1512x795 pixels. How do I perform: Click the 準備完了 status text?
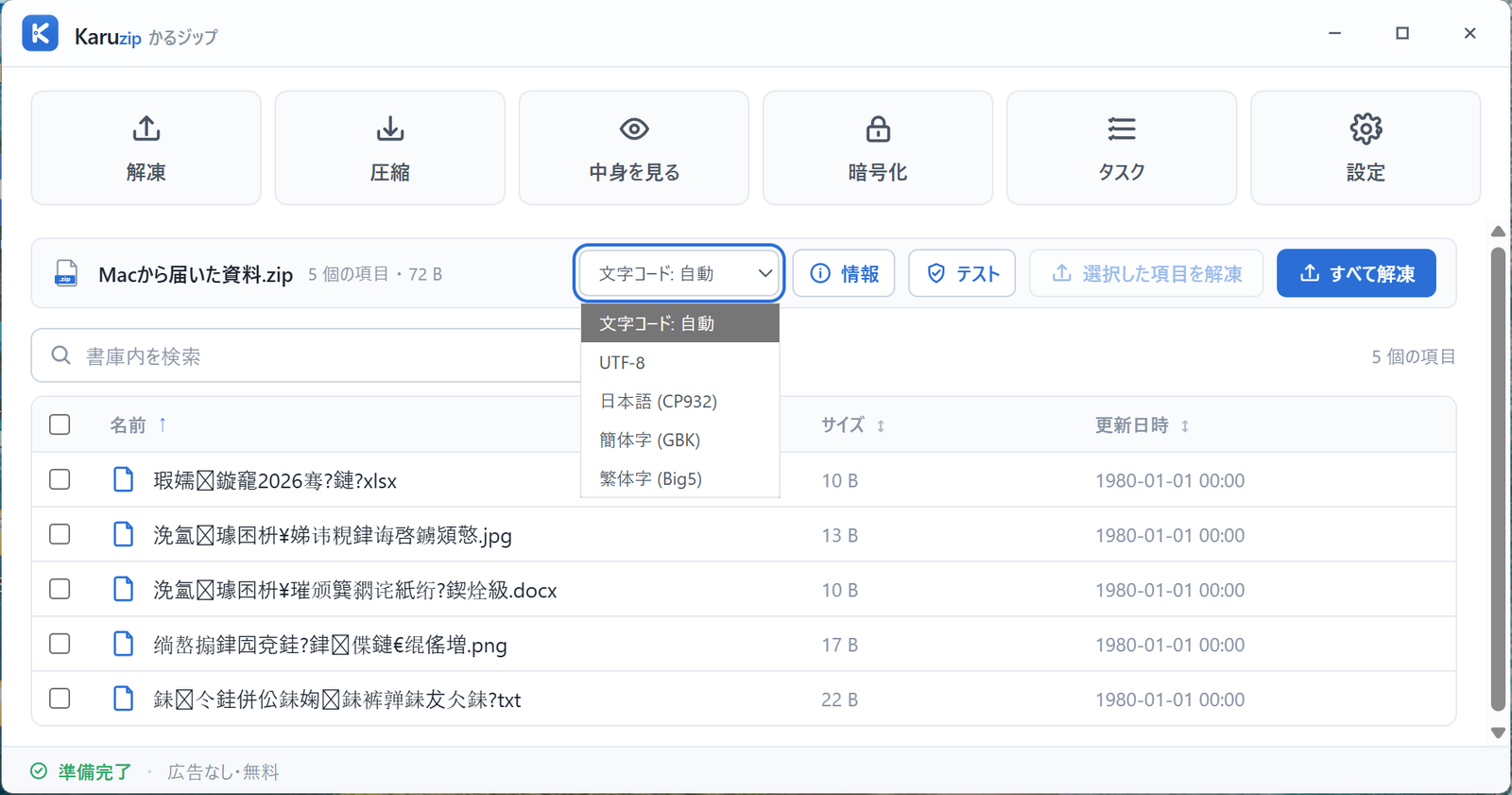[94, 771]
